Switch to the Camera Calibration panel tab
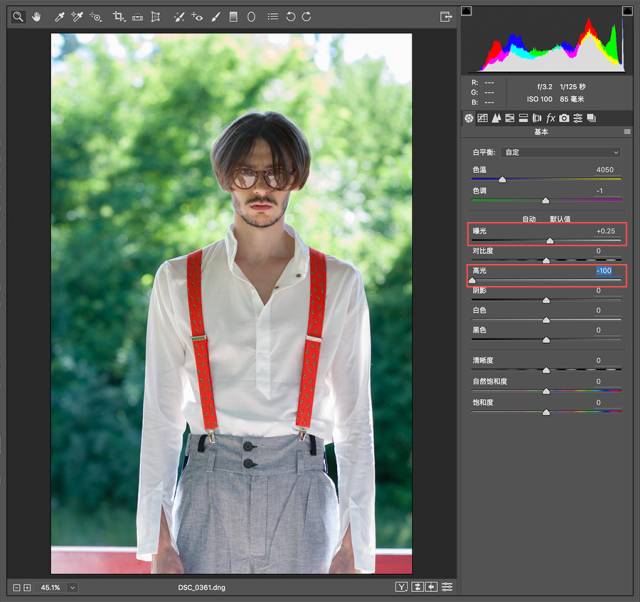This screenshot has height=602, width=640. [564, 118]
